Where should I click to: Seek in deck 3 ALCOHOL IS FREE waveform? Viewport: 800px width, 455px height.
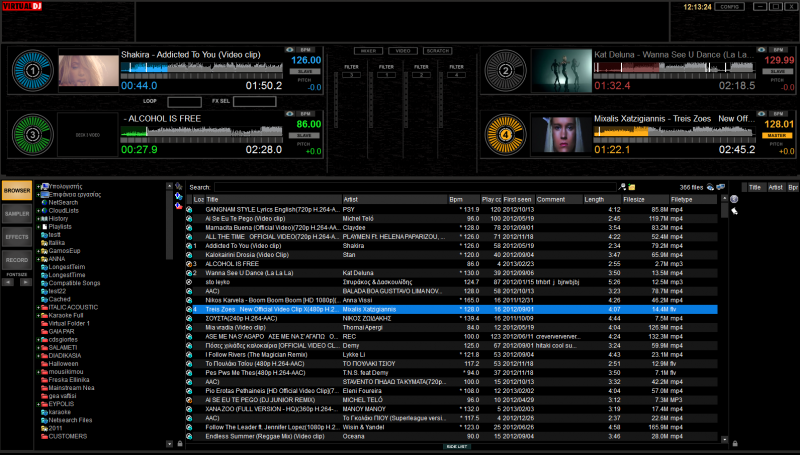tap(202, 131)
